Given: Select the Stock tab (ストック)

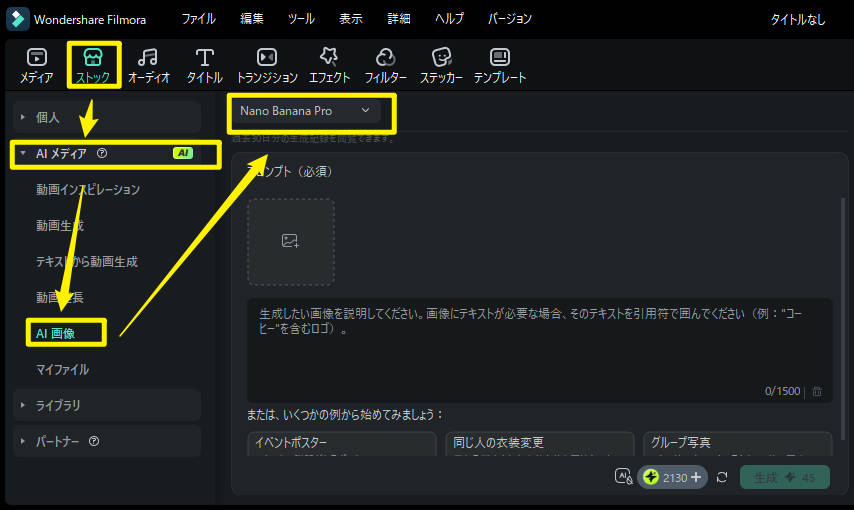Looking at the screenshot, I should pos(93,65).
